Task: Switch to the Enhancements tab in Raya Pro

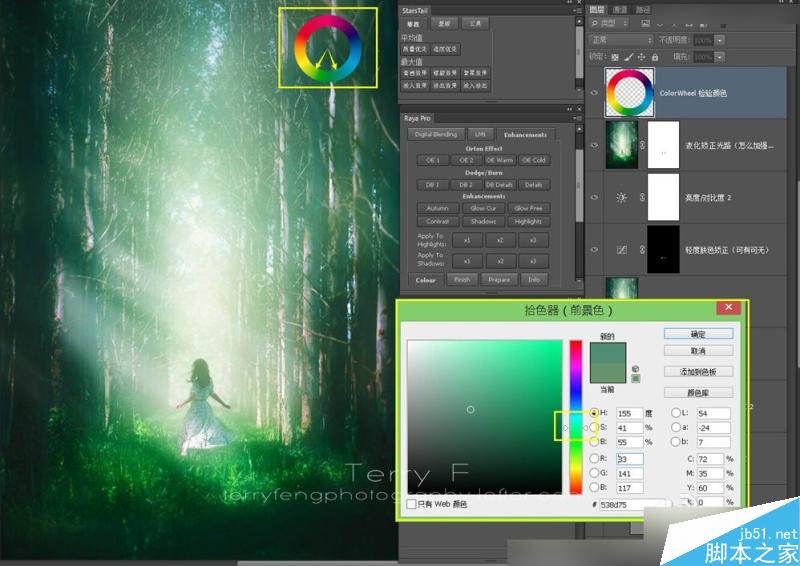Action: (x=525, y=135)
